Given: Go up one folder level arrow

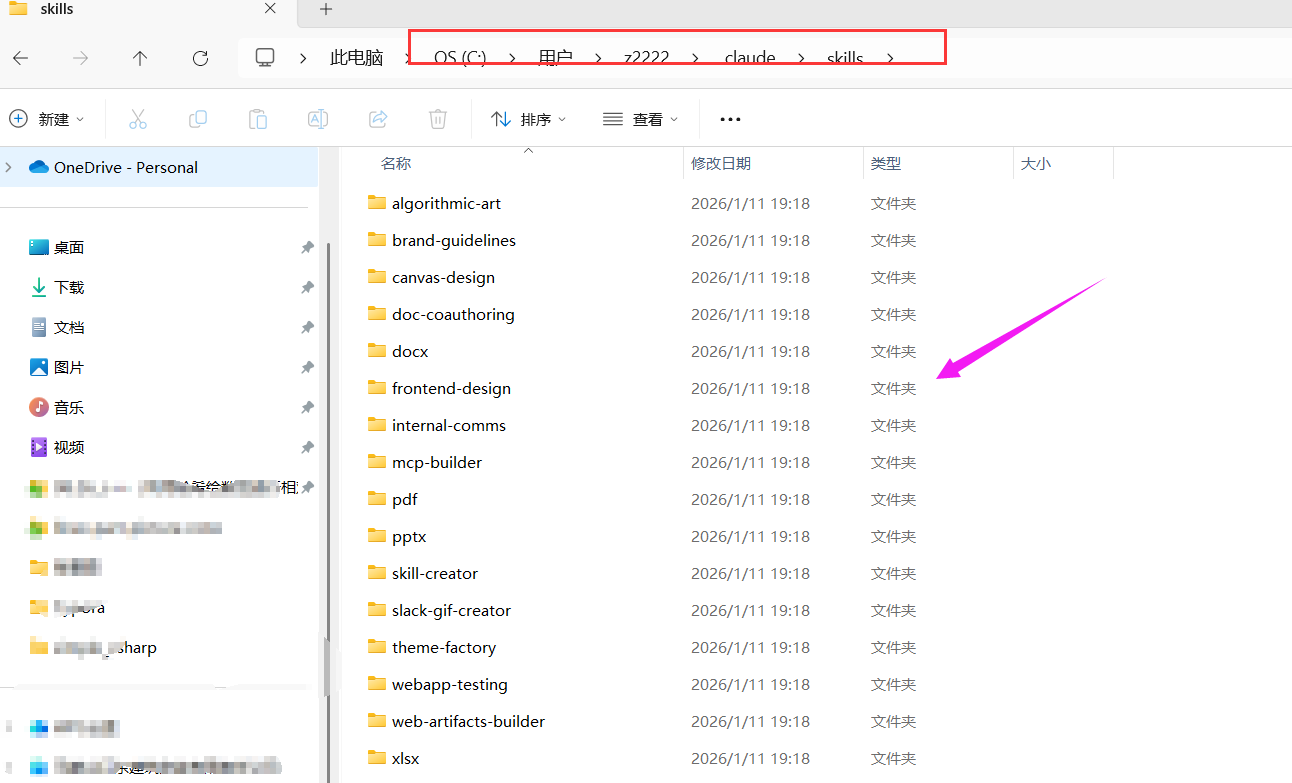Looking at the screenshot, I should click(x=140, y=58).
